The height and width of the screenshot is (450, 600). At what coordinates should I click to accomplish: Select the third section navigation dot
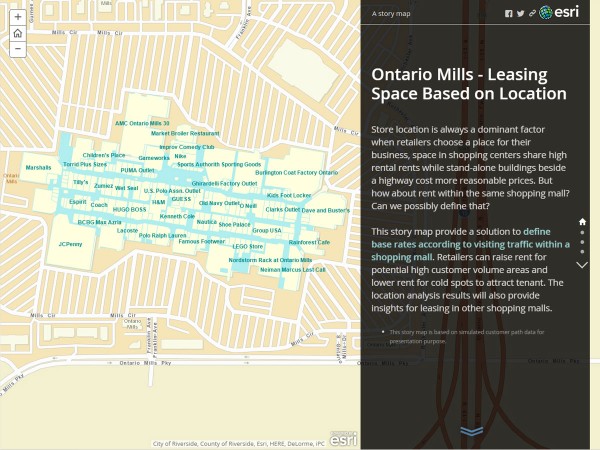tap(583, 254)
